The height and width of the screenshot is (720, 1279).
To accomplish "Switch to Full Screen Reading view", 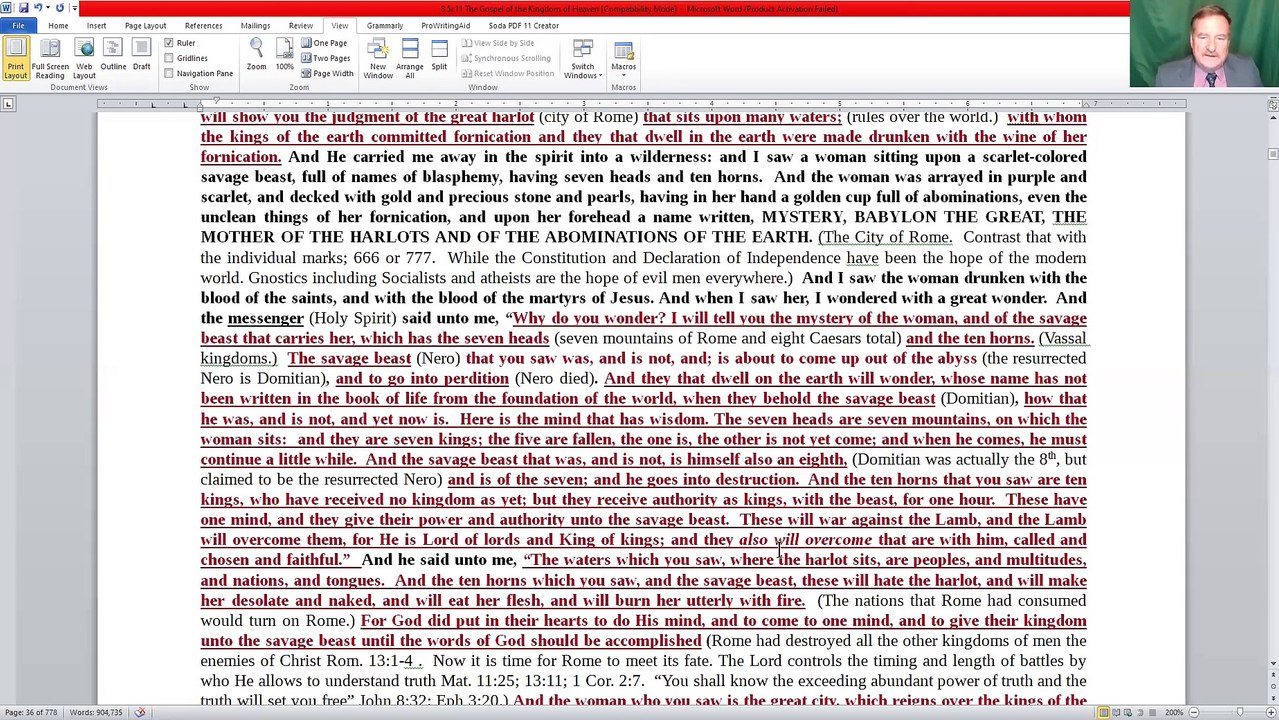I will pyautogui.click(x=50, y=58).
